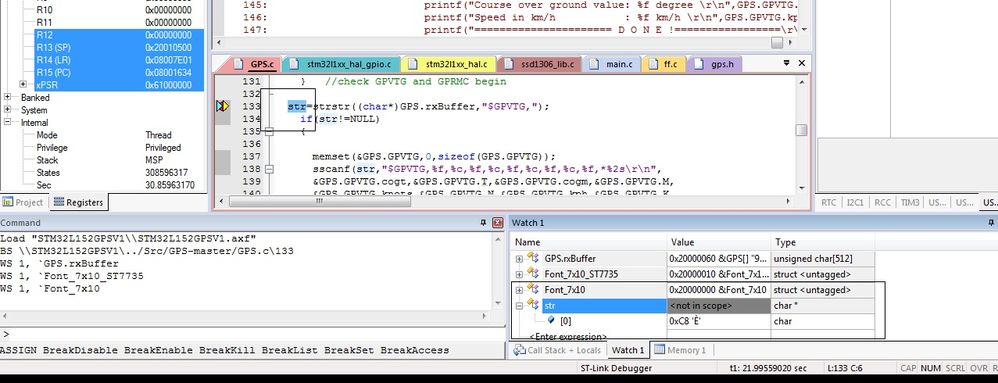Select the R13 (SP) register row

click(119, 48)
